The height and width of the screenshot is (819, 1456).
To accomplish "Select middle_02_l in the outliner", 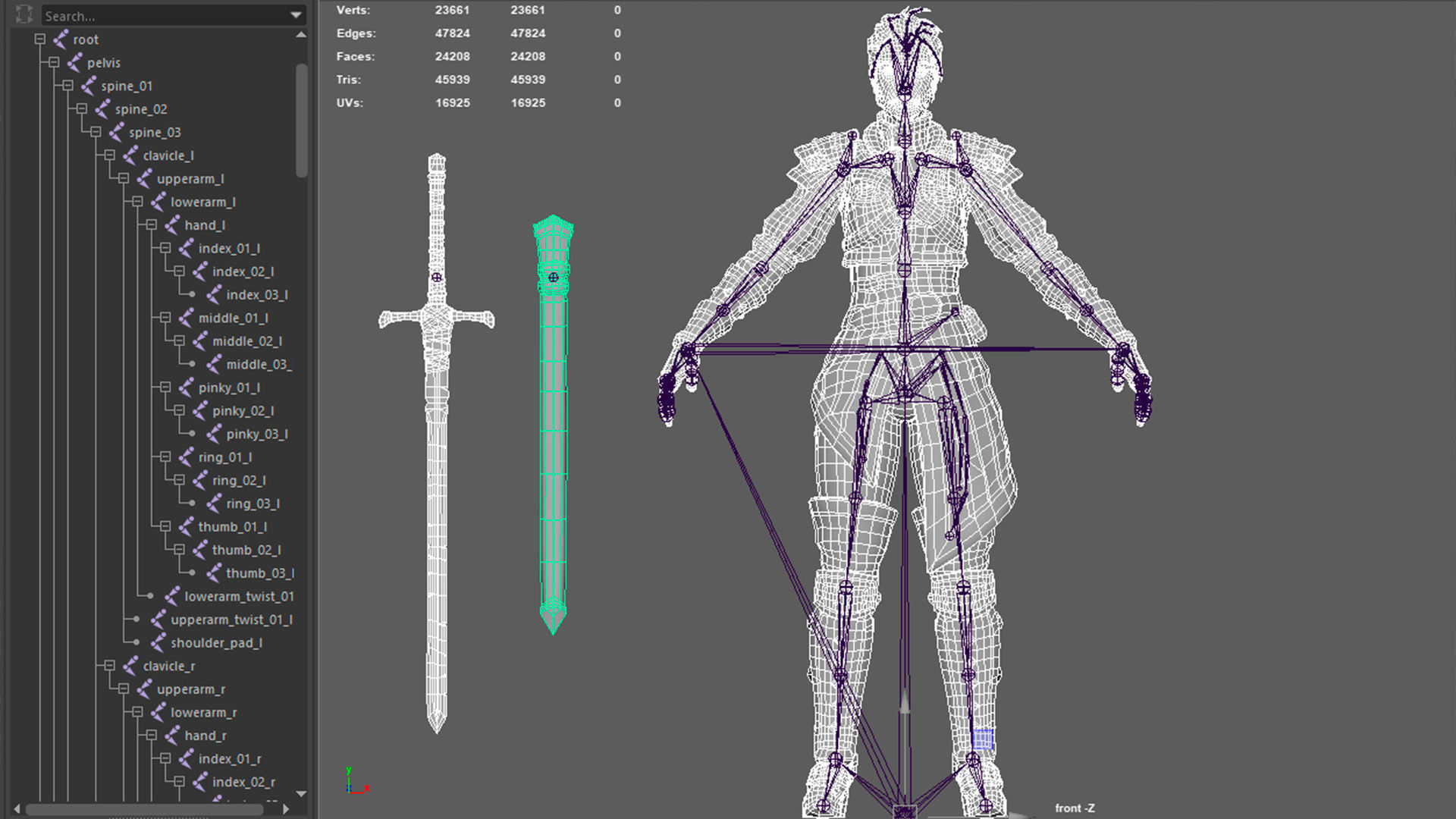I will pyautogui.click(x=246, y=341).
